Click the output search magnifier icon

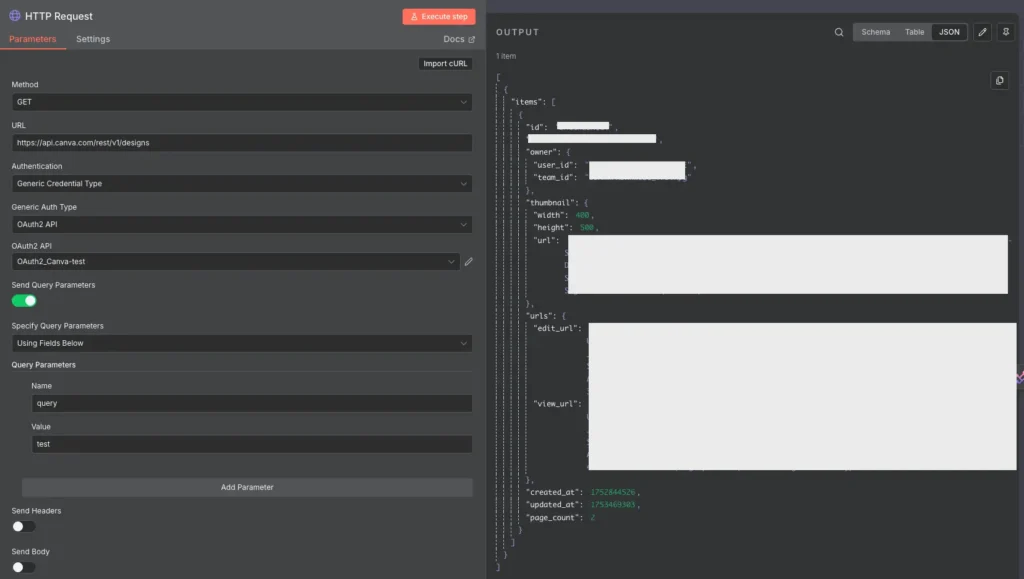coord(839,32)
